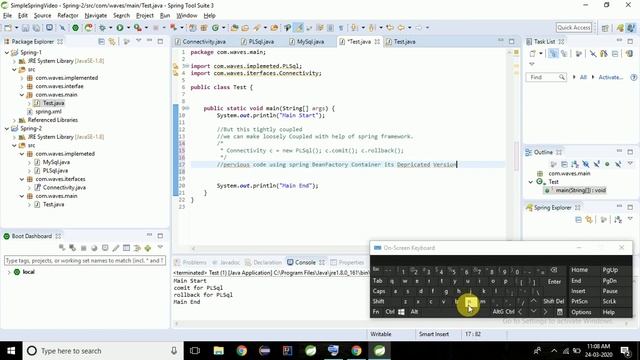Click the Quick Access field
Viewport: 640px width, 360px height.
pyautogui.click(x=574, y=28)
